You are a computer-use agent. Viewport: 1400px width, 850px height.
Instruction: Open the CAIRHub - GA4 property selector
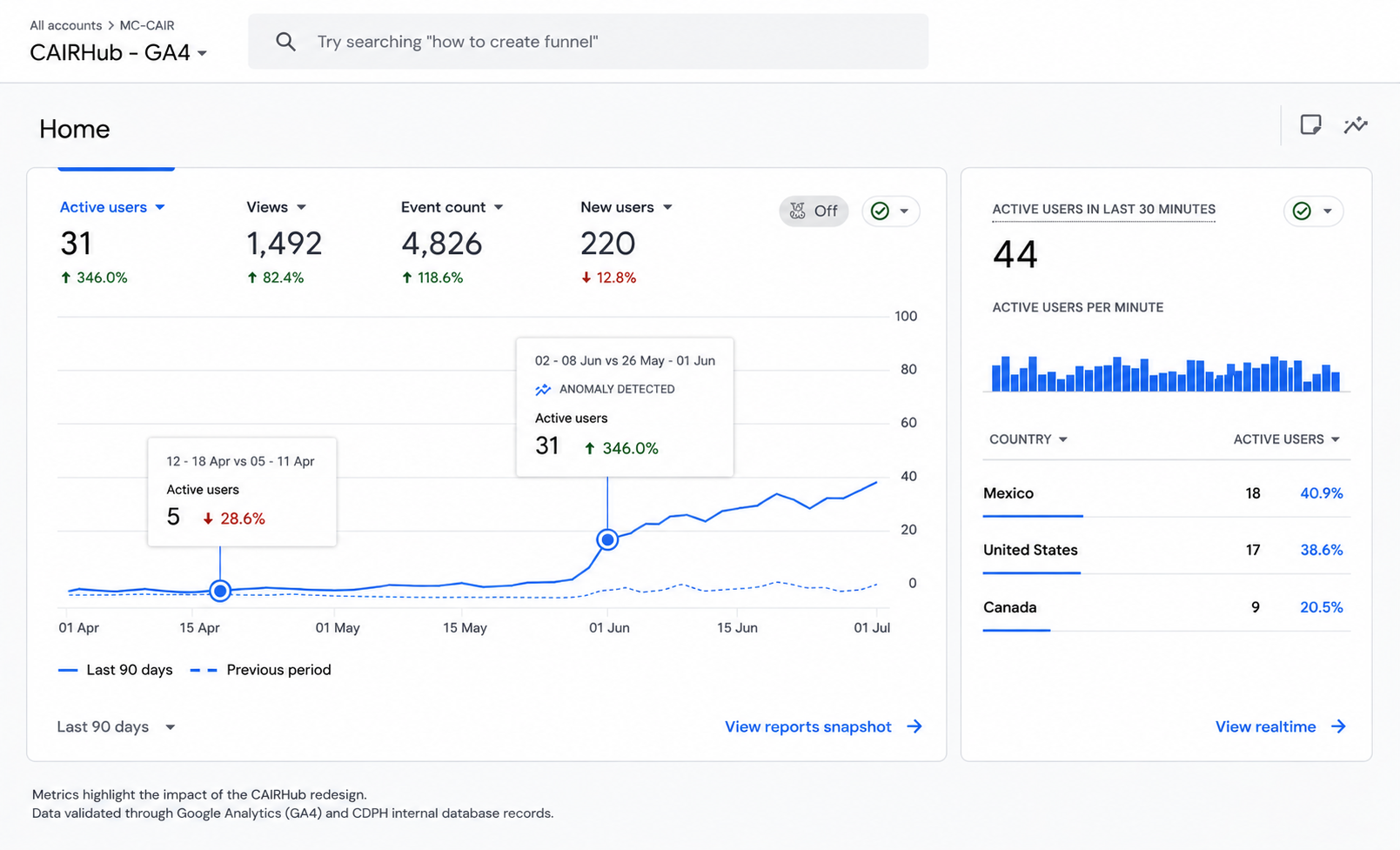pos(118,53)
